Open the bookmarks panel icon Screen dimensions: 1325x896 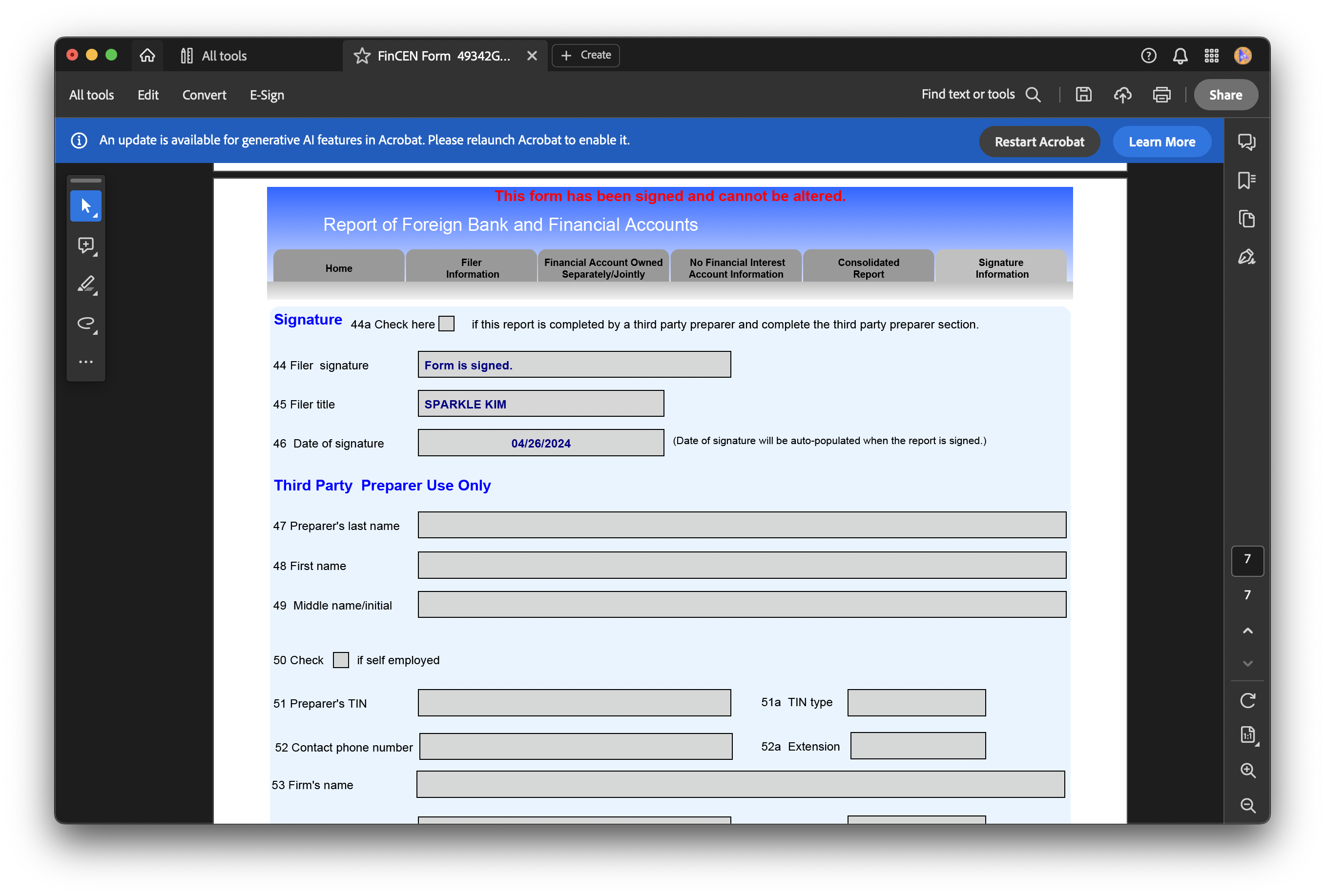pos(1246,181)
